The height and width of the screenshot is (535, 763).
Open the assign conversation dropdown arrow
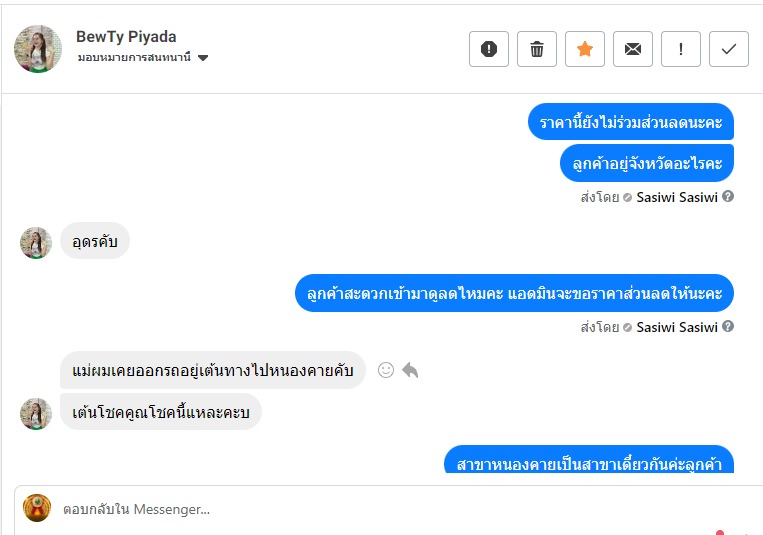click(x=203, y=58)
